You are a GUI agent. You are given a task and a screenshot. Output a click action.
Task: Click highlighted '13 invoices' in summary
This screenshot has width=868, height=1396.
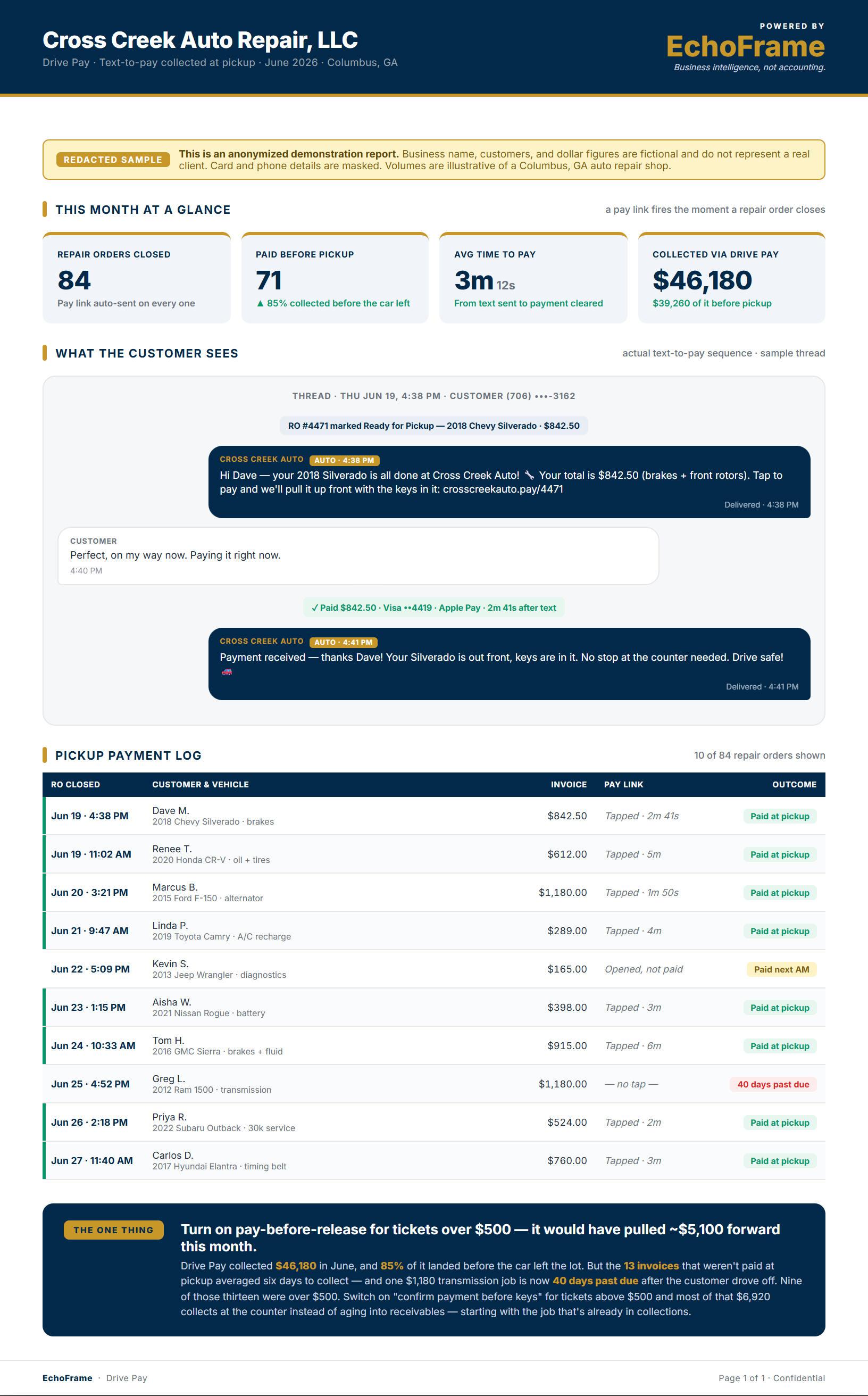[651, 1266]
